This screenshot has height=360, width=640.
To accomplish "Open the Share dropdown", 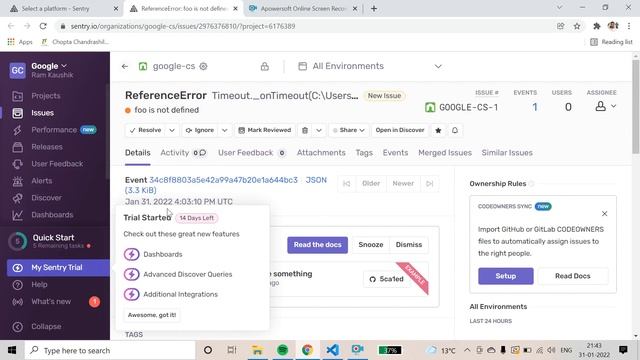I will click(349, 130).
